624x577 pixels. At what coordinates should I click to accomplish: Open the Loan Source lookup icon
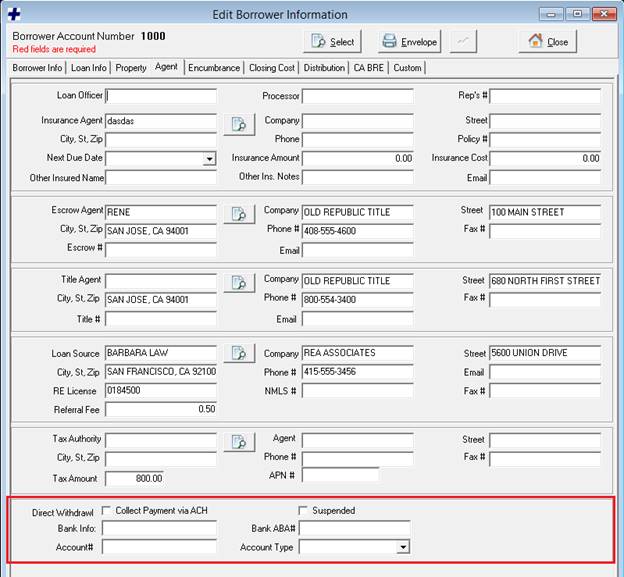(x=239, y=353)
